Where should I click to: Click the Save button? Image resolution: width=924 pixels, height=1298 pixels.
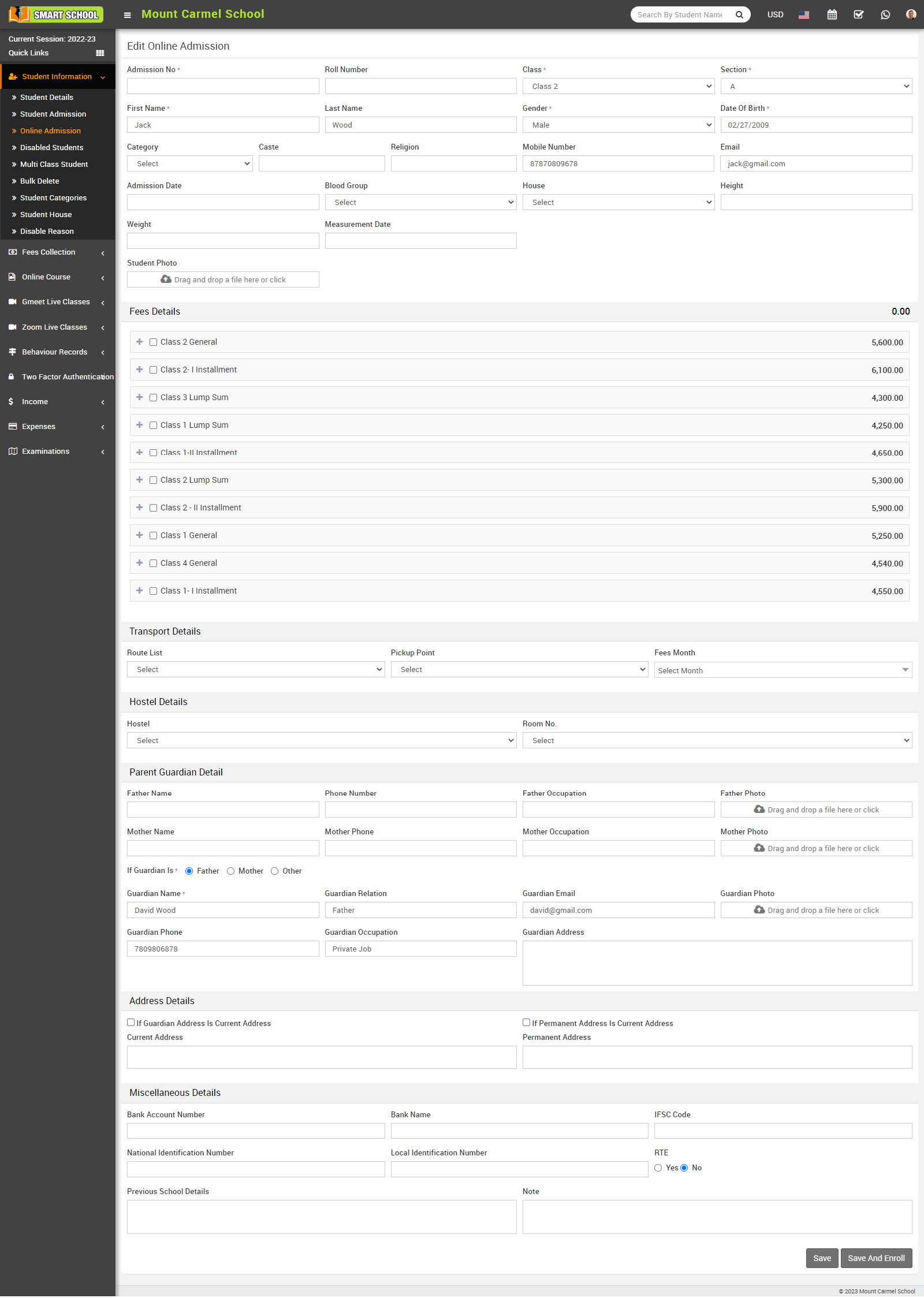coord(822,1258)
